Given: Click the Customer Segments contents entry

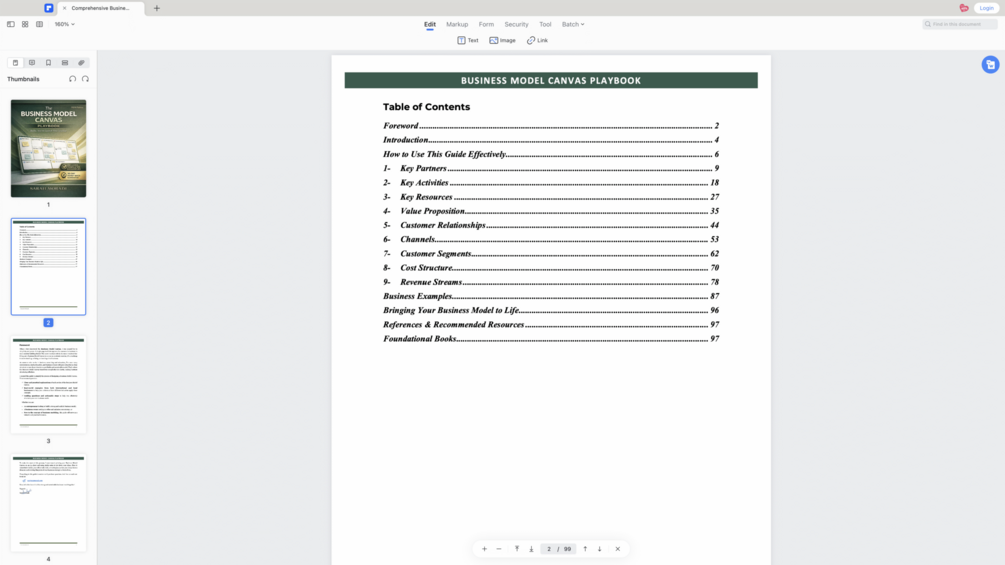Looking at the screenshot, I should 551,253.
